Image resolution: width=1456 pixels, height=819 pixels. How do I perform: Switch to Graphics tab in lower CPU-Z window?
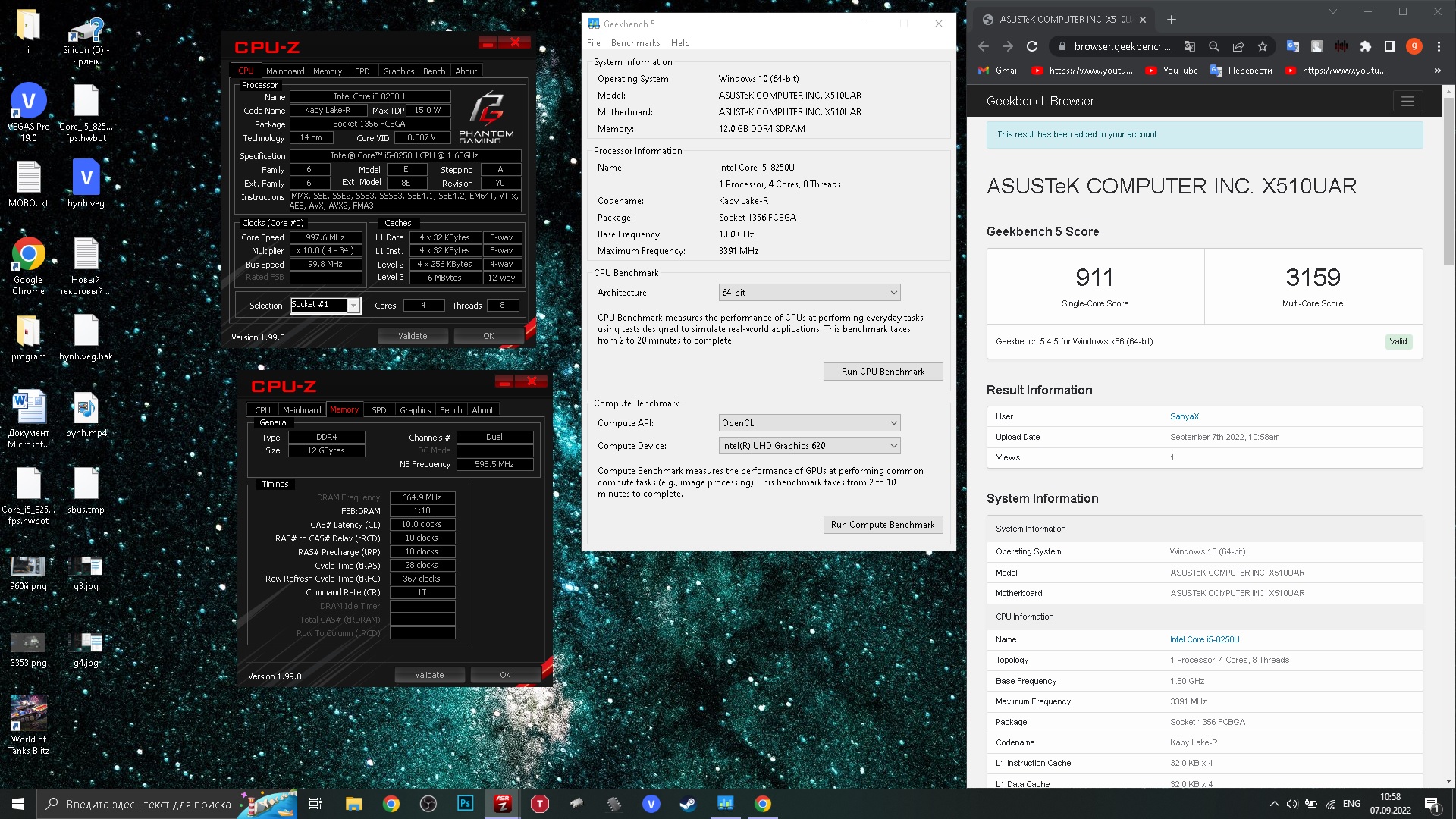(416, 410)
